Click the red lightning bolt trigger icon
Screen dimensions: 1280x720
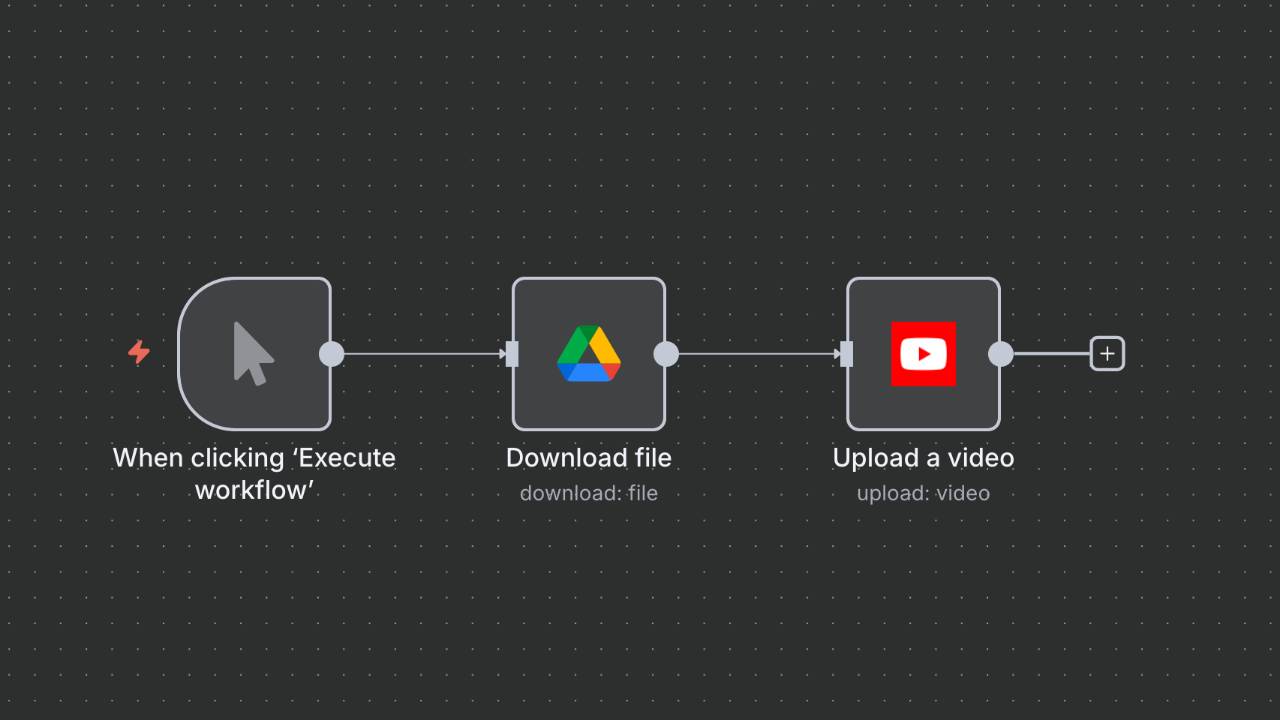139,352
